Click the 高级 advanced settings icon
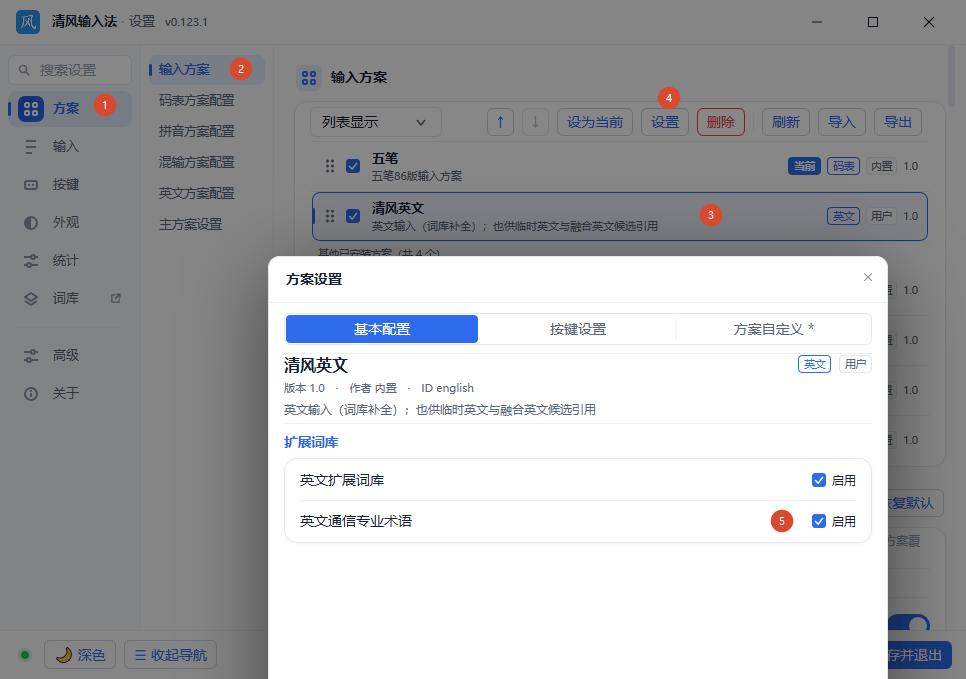Viewport: 966px width, 679px height. click(31, 356)
